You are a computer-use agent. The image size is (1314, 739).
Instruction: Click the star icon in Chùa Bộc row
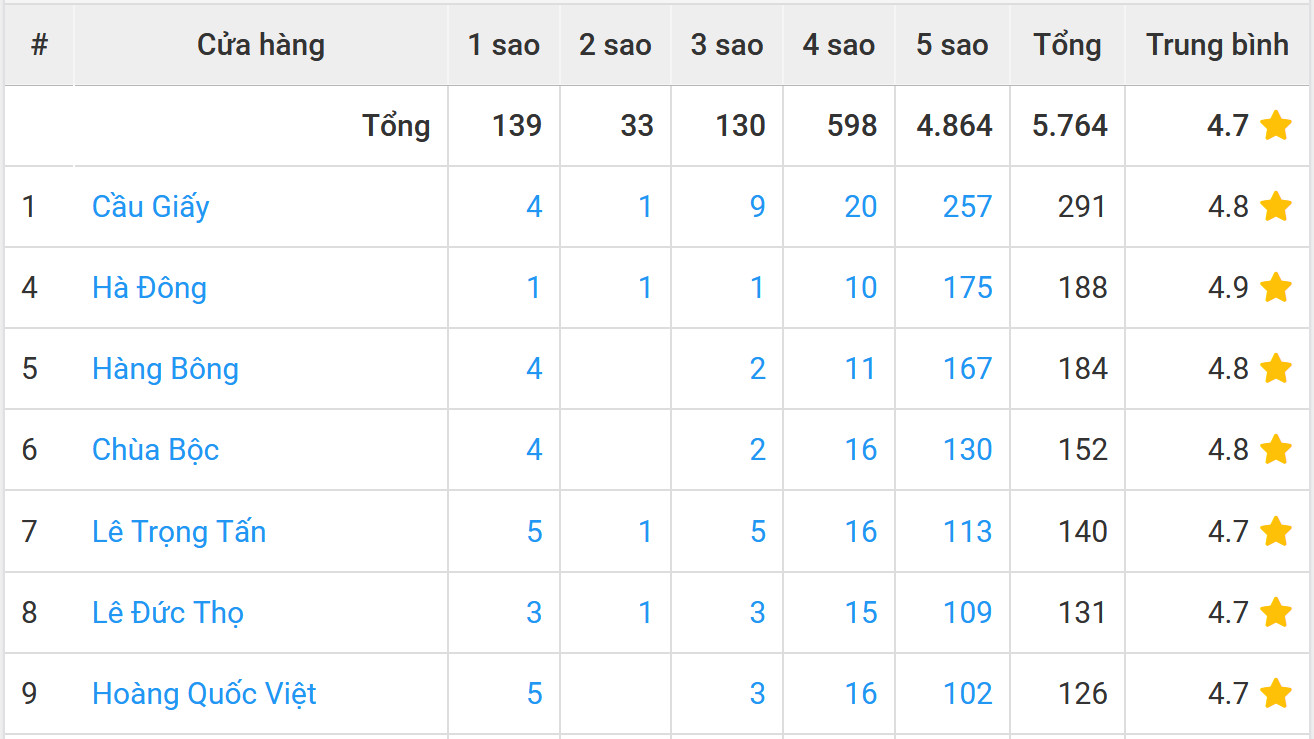click(1275, 450)
